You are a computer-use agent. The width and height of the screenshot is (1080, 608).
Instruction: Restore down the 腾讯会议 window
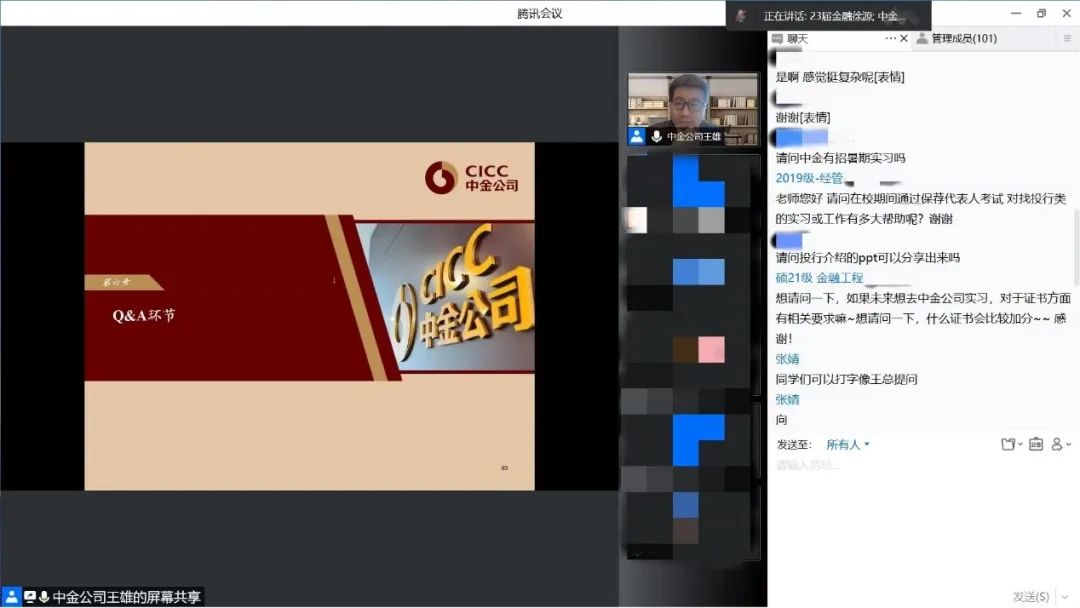coord(1041,13)
